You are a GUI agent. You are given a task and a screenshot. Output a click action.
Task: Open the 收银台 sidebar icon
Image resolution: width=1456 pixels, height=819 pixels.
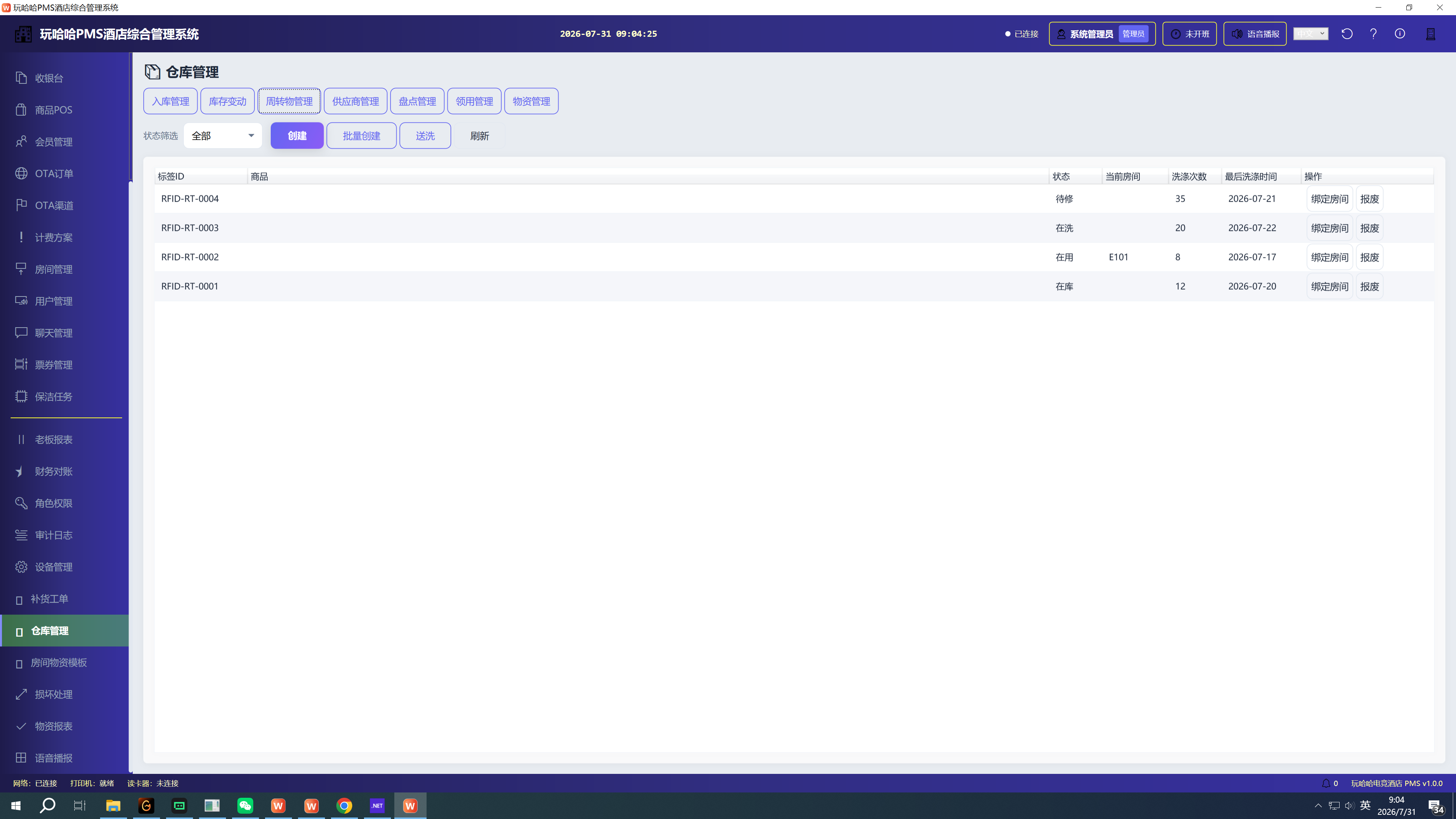tap(21, 78)
